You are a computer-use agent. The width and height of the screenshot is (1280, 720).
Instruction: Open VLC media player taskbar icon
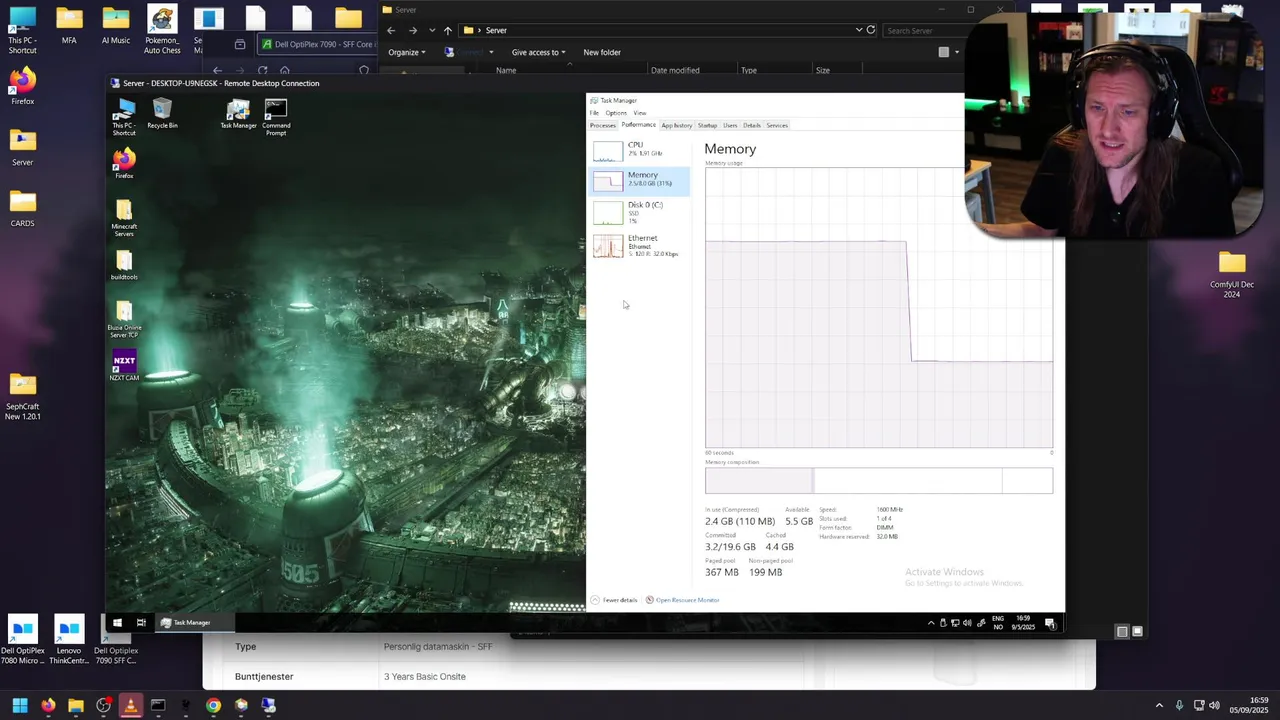(x=130, y=705)
